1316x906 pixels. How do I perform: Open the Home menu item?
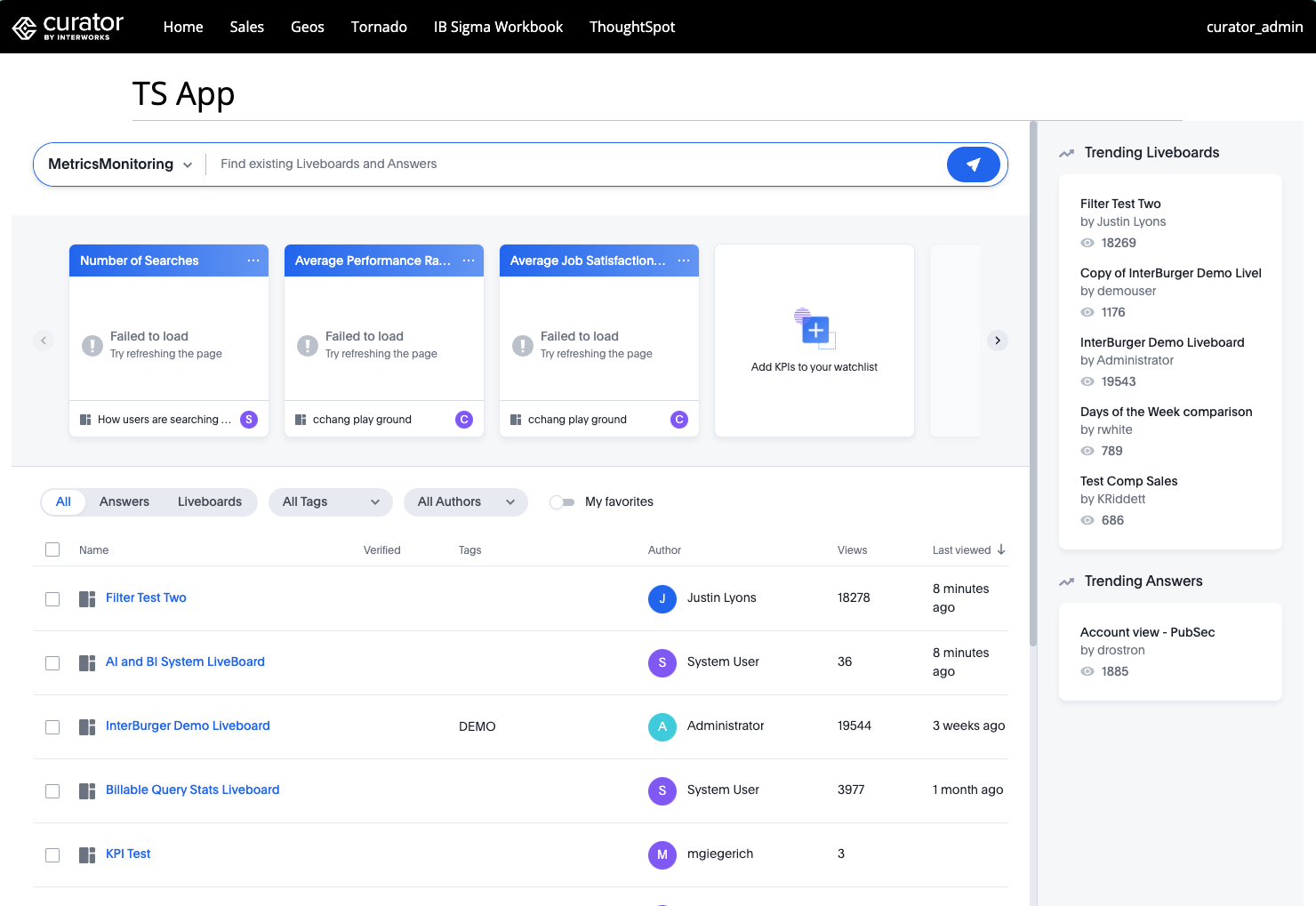pos(183,27)
